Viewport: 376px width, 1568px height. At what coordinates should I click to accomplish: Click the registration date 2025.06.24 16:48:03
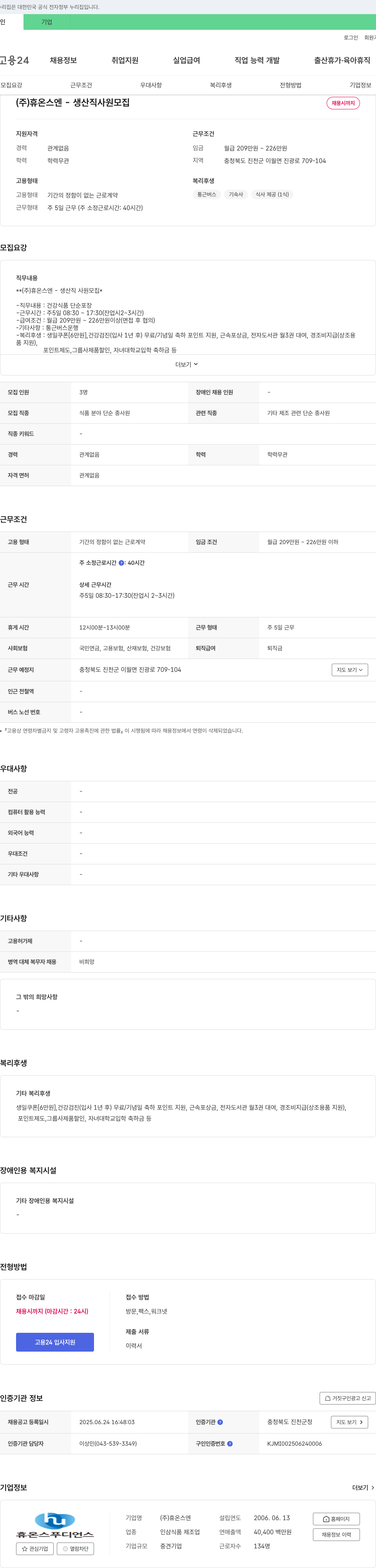(107, 1422)
